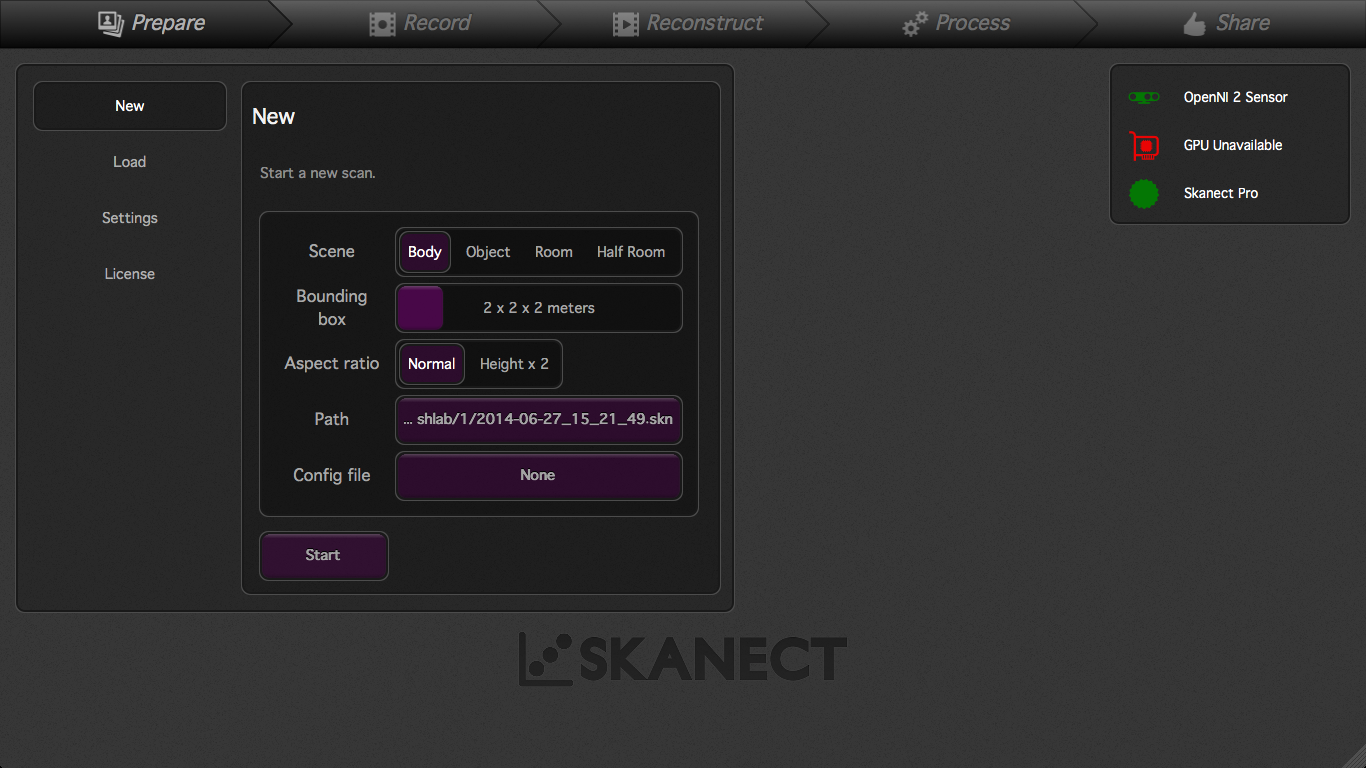
Task: Open the License section
Action: [130, 274]
